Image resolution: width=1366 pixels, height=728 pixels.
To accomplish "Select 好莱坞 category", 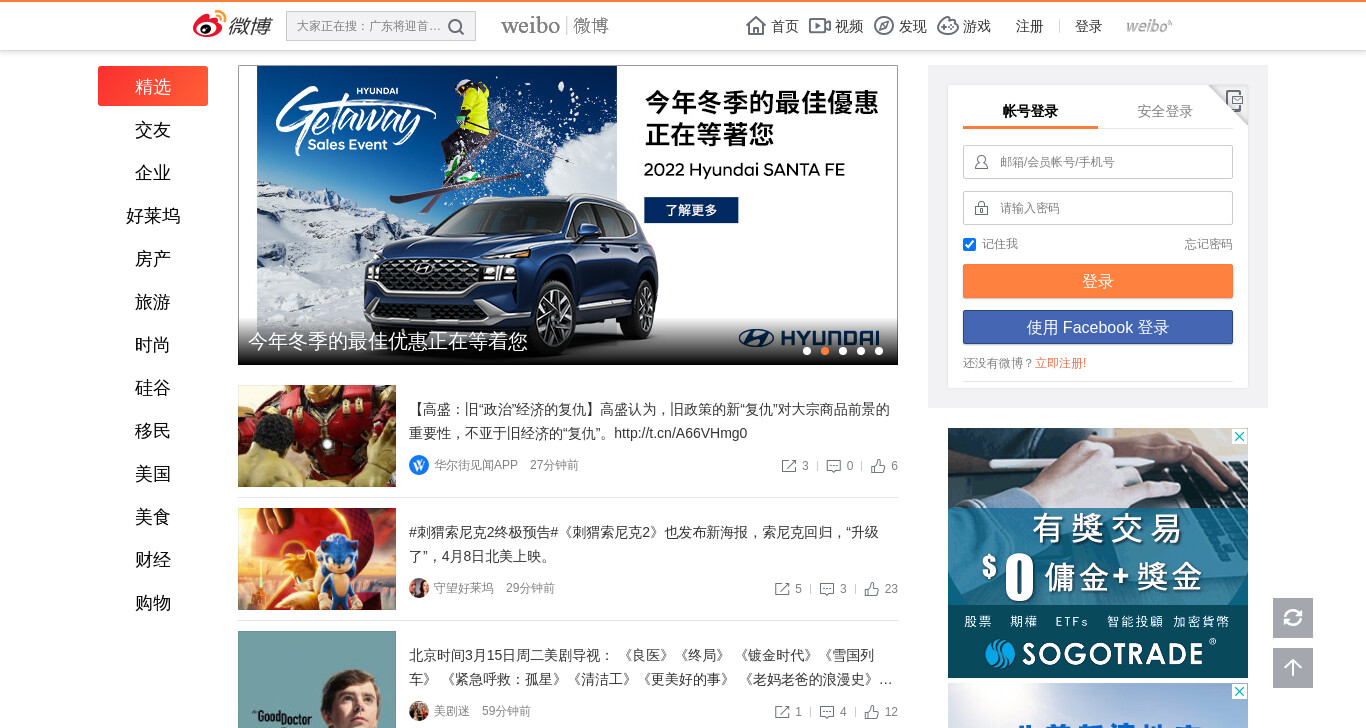I will coord(153,216).
